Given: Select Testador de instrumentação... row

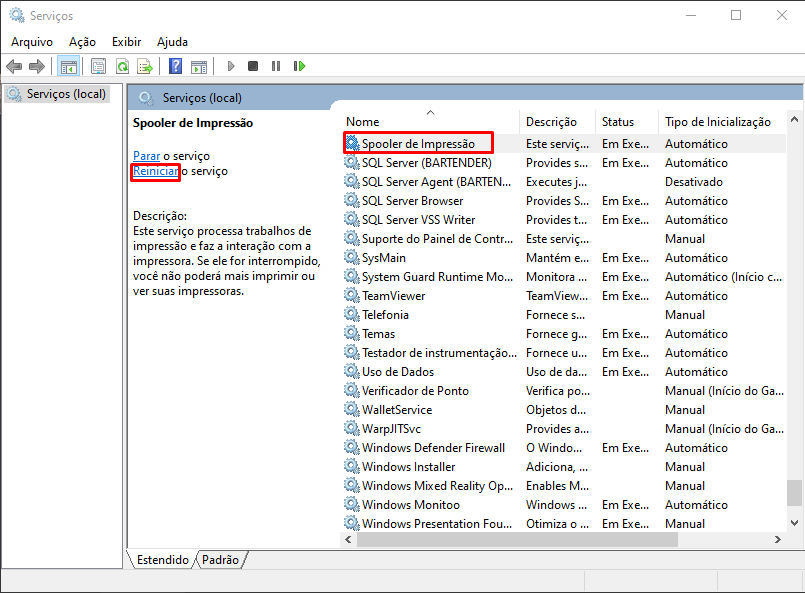Looking at the screenshot, I should 563,353.
